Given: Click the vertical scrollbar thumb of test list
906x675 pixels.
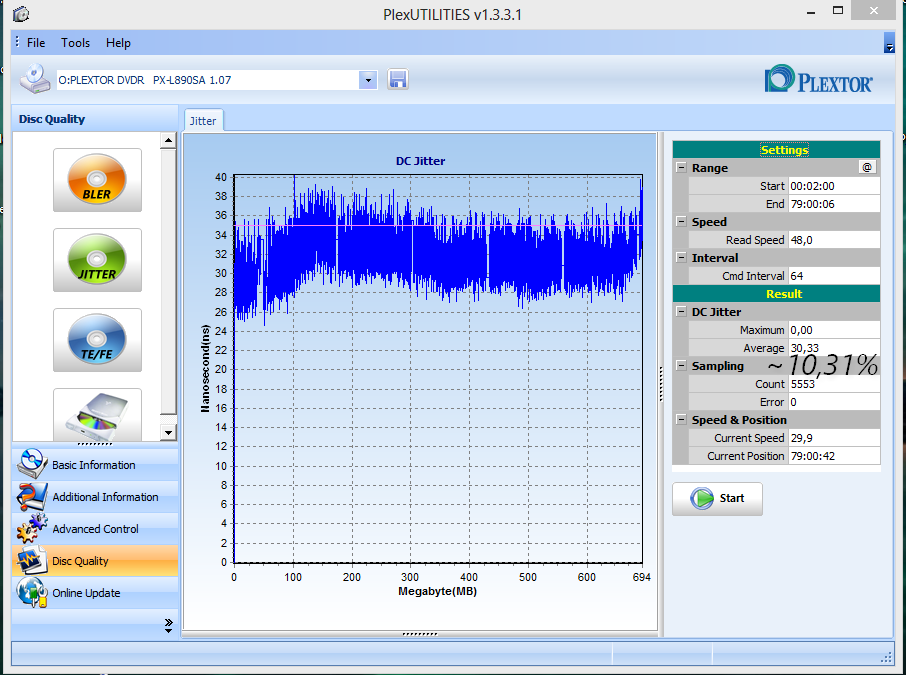Looking at the screenshot, I should click(x=168, y=281).
